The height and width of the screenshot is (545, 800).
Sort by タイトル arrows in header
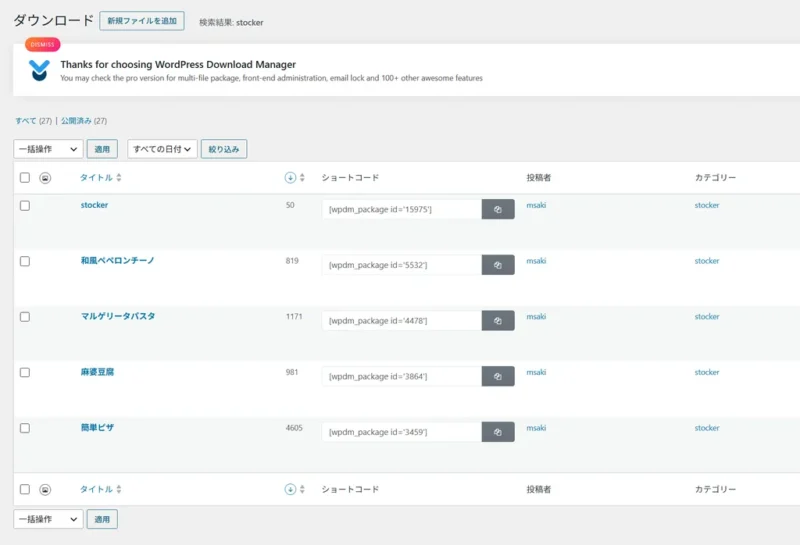(119, 178)
